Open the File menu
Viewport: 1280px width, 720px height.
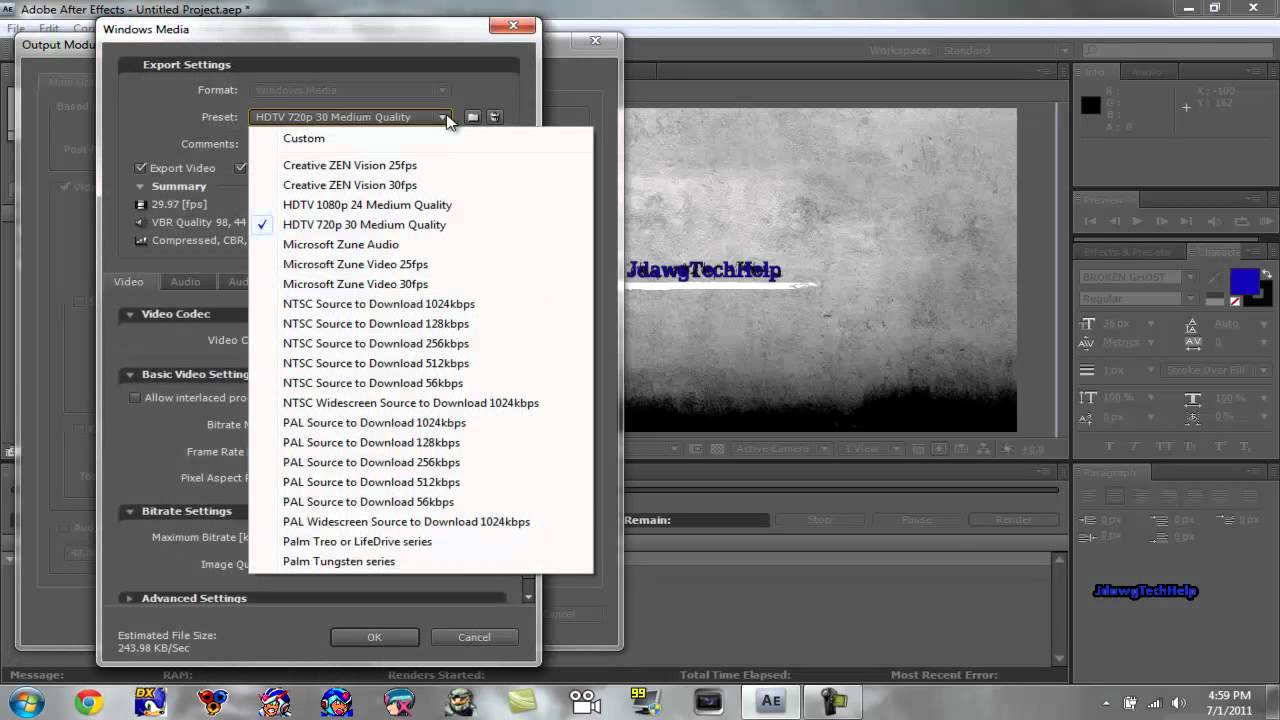(16, 28)
